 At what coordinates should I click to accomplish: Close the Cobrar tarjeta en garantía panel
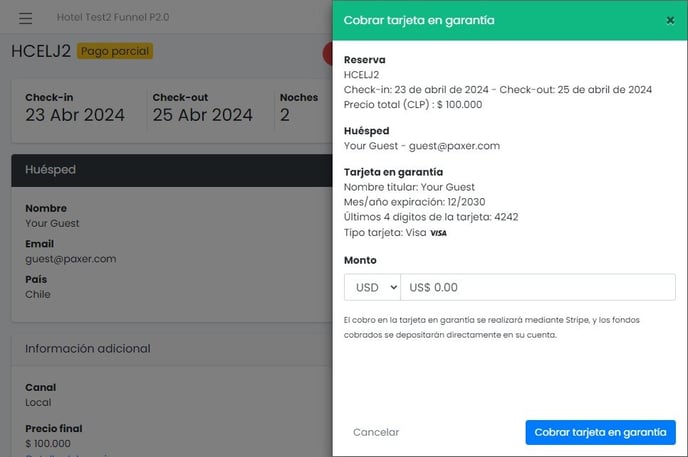click(x=670, y=20)
